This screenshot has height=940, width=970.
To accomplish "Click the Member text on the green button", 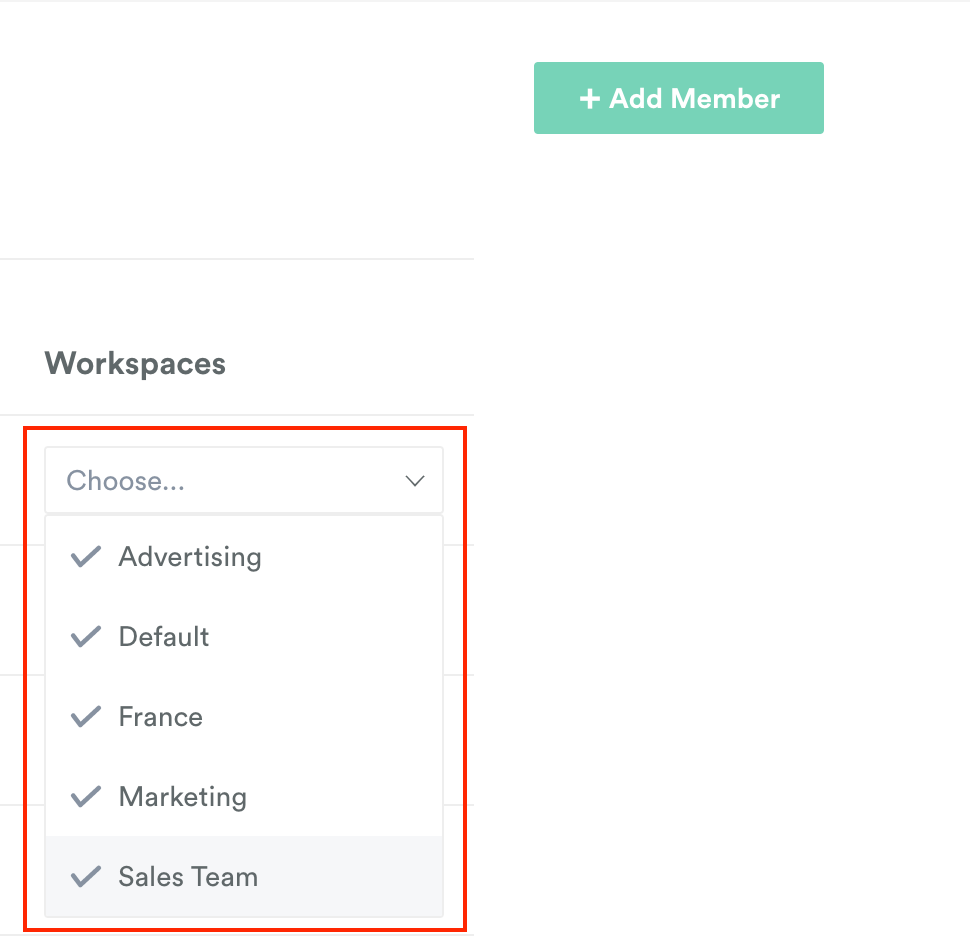I will point(725,98).
